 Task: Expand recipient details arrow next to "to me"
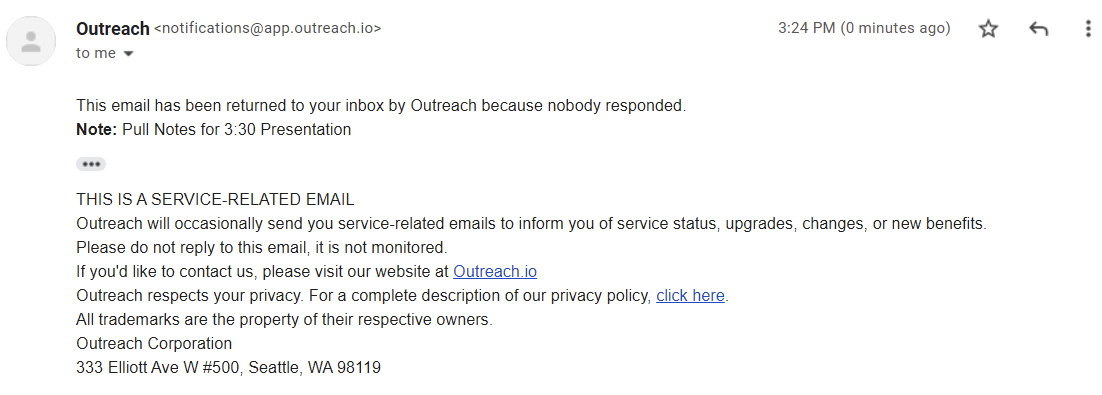pyautogui.click(x=128, y=53)
